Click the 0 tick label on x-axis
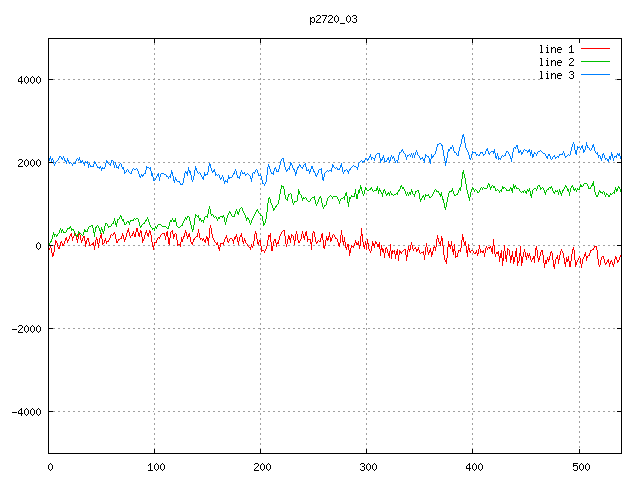Screen dimensions: 640x480 [x=50, y=466]
